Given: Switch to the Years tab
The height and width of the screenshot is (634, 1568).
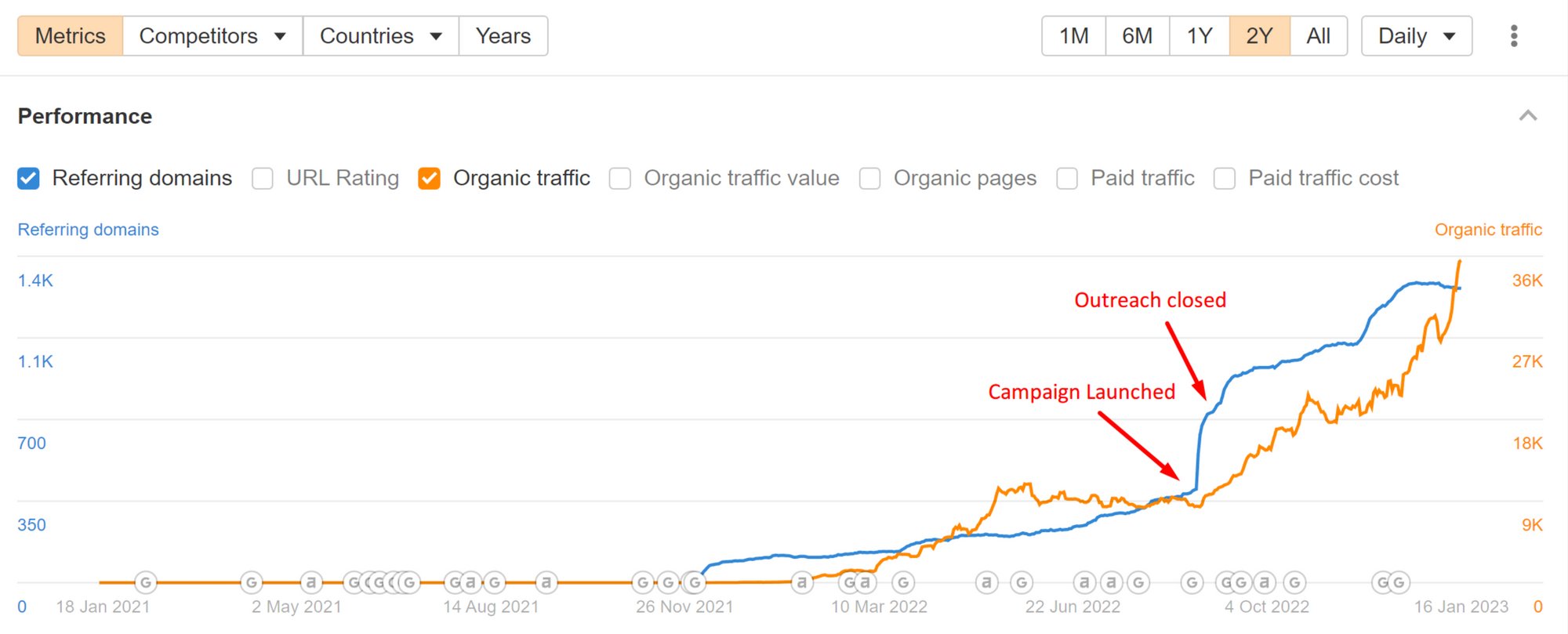Looking at the screenshot, I should click(503, 36).
